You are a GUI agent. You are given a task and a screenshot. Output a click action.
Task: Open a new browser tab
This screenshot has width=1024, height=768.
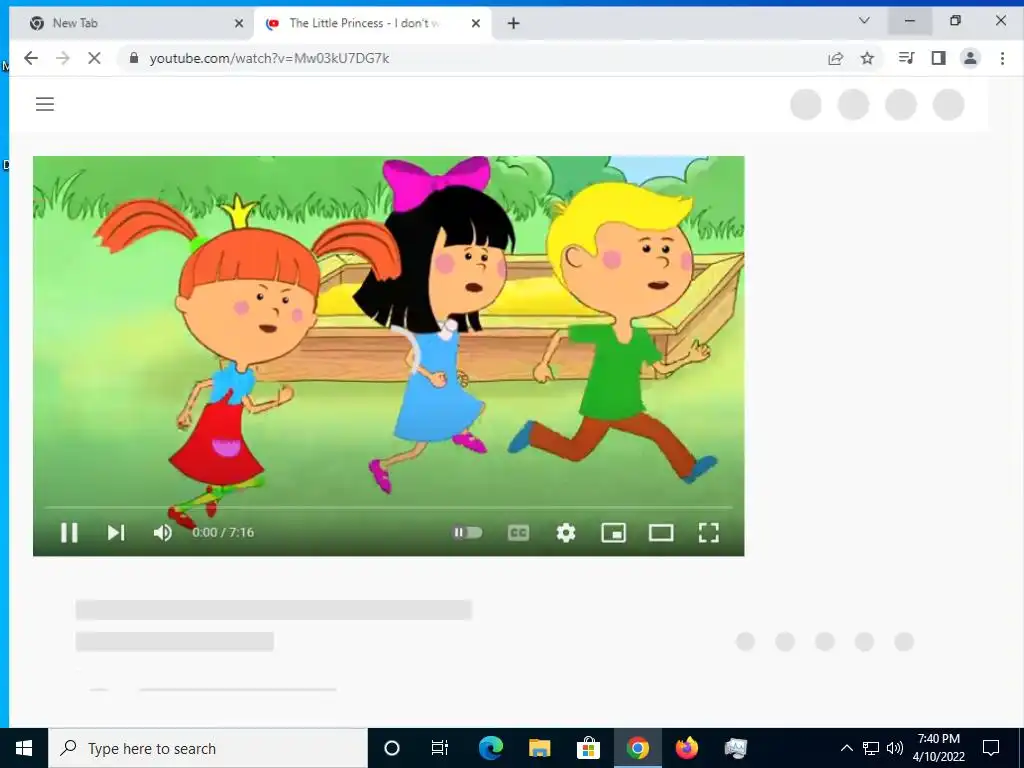(x=513, y=24)
